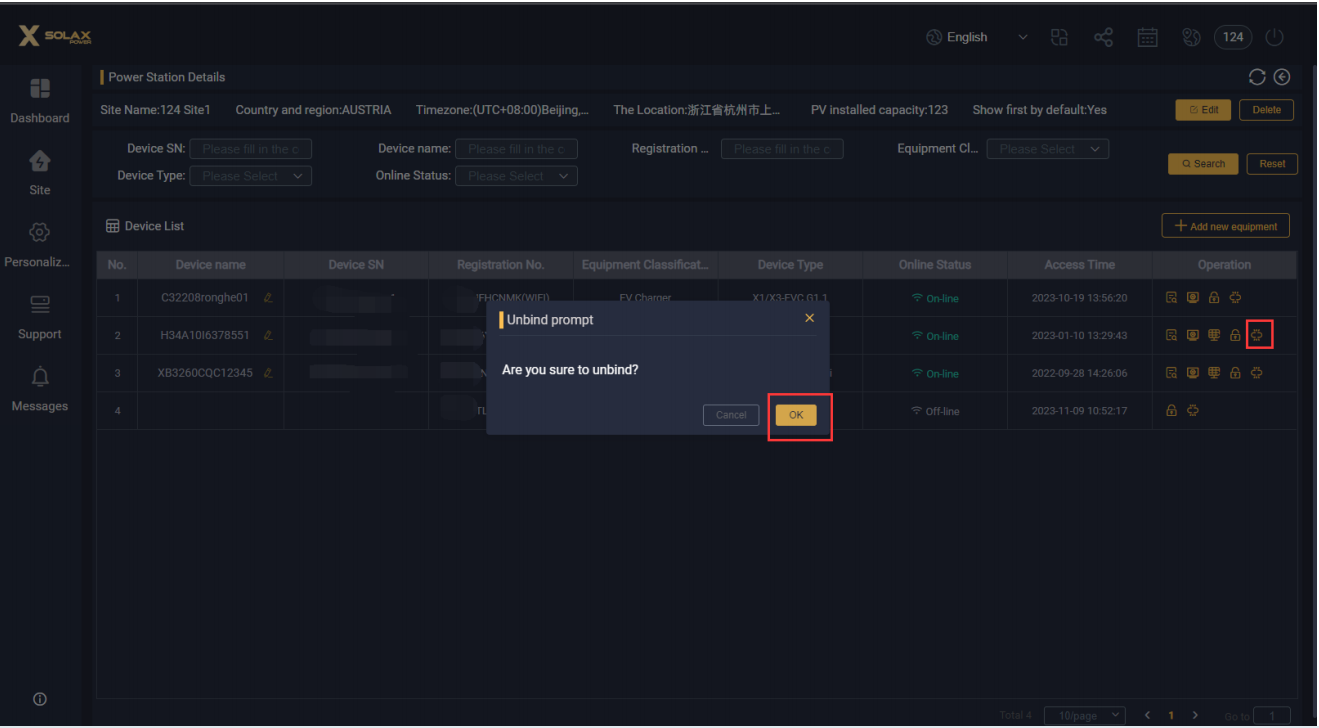
Task: Open the 124 notification badge
Action: tap(1232, 36)
